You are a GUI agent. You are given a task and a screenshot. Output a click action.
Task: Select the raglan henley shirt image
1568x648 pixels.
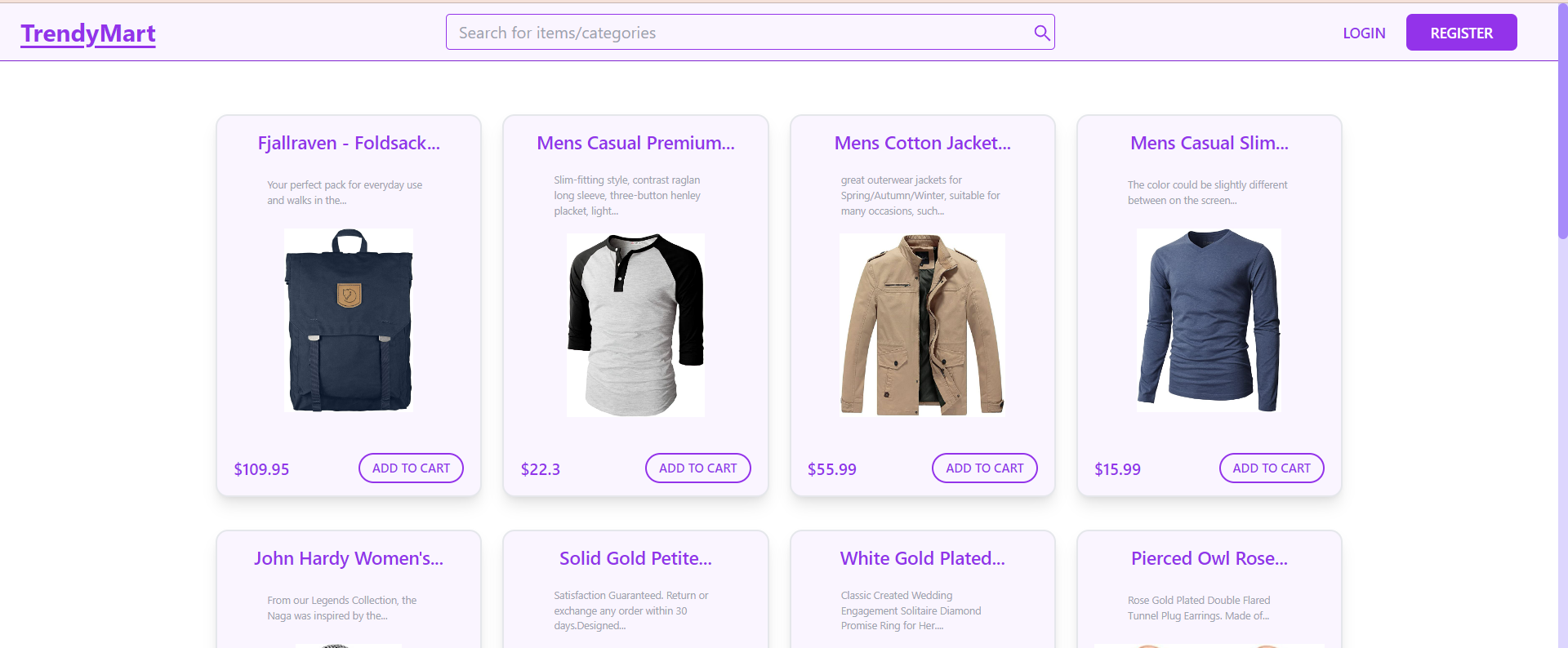(x=635, y=325)
